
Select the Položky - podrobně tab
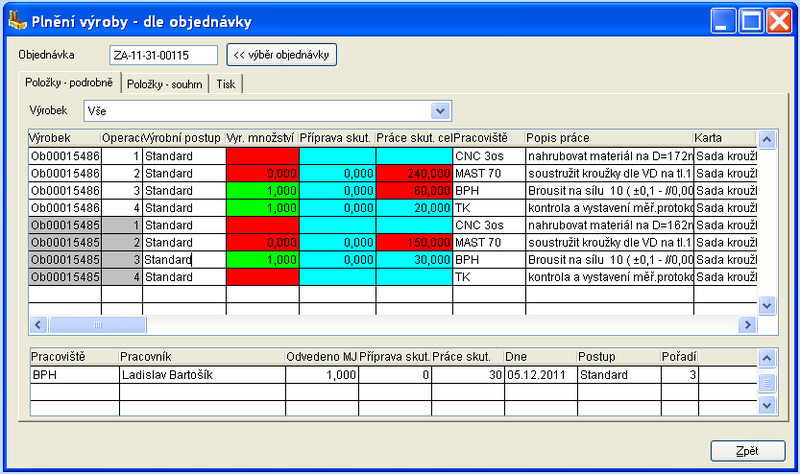[x=71, y=83]
